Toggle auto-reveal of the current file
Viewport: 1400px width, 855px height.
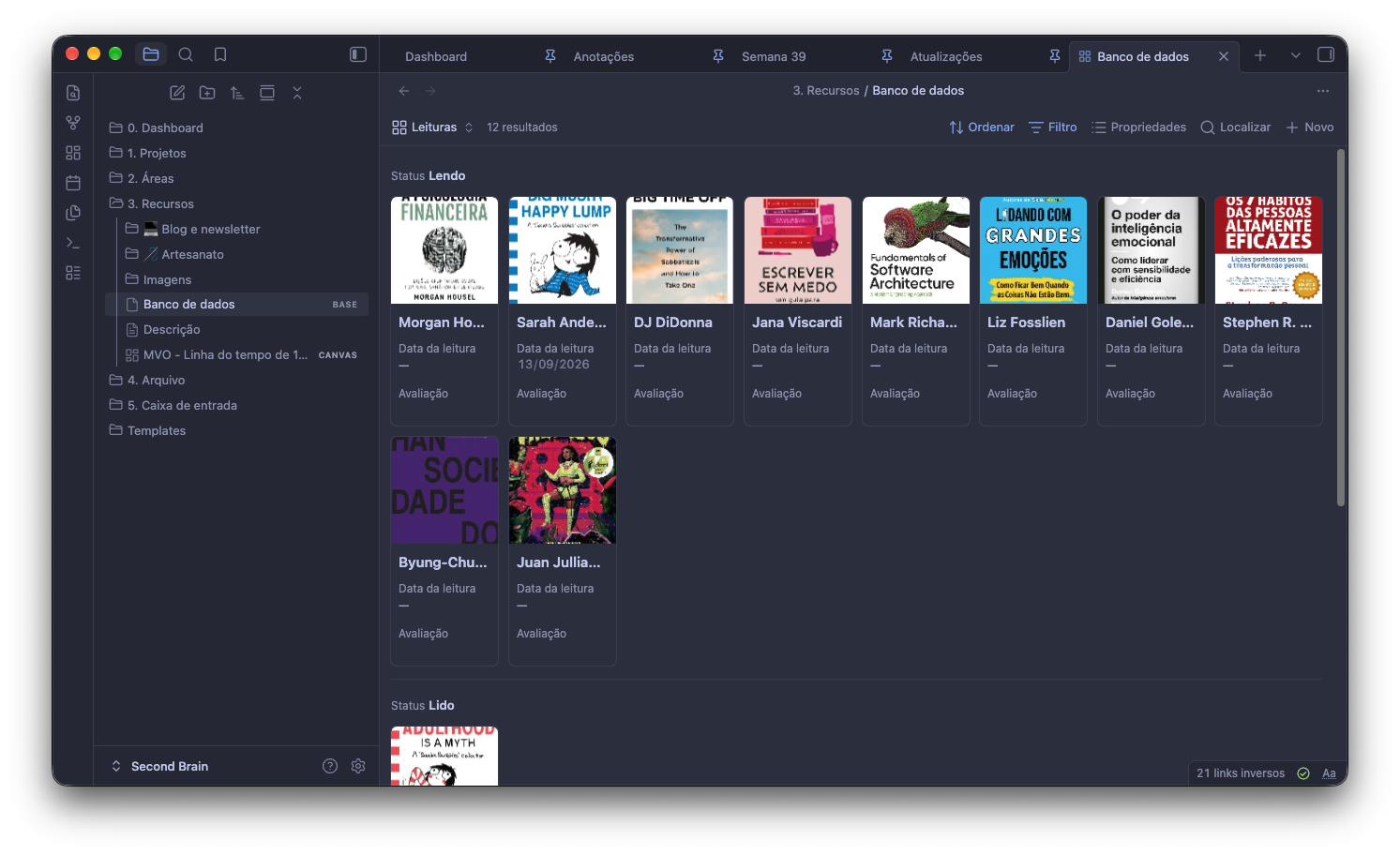(267, 93)
